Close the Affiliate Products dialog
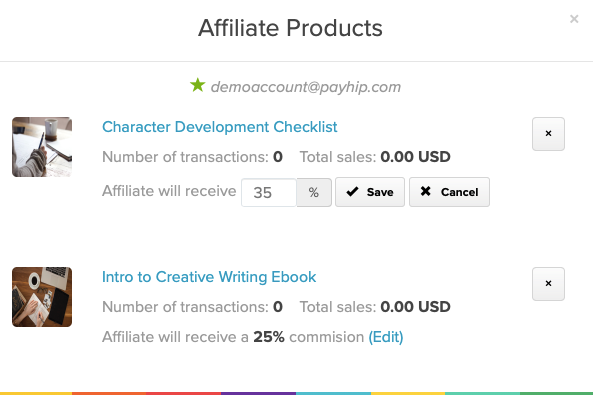 click(x=574, y=19)
